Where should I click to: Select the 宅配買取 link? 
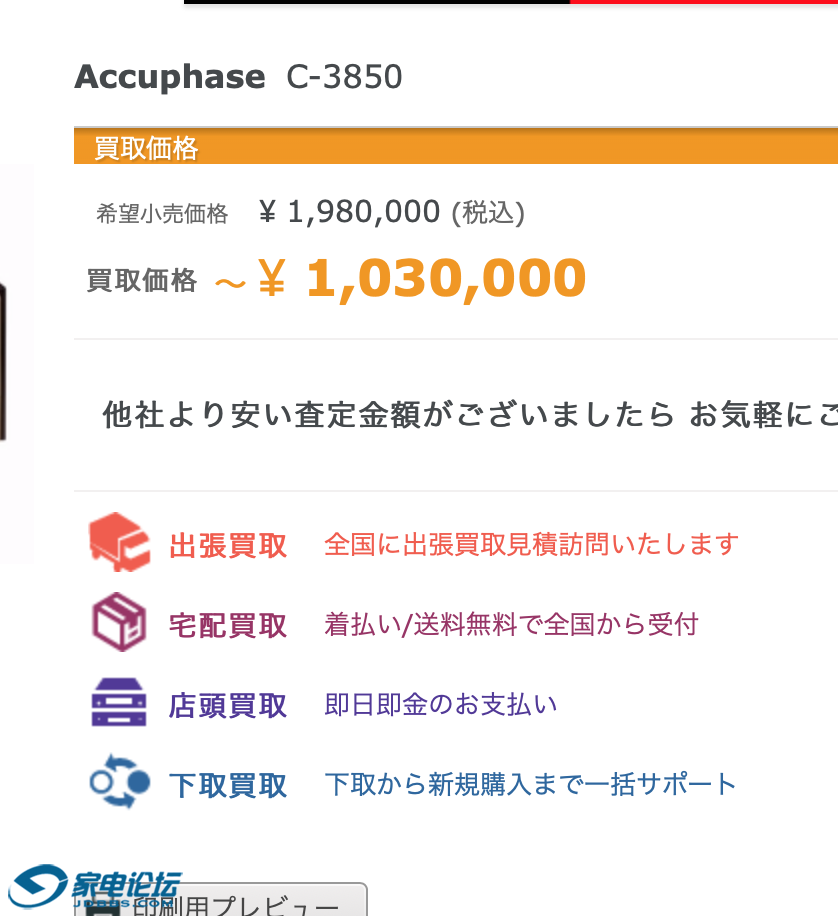tap(228, 626)
